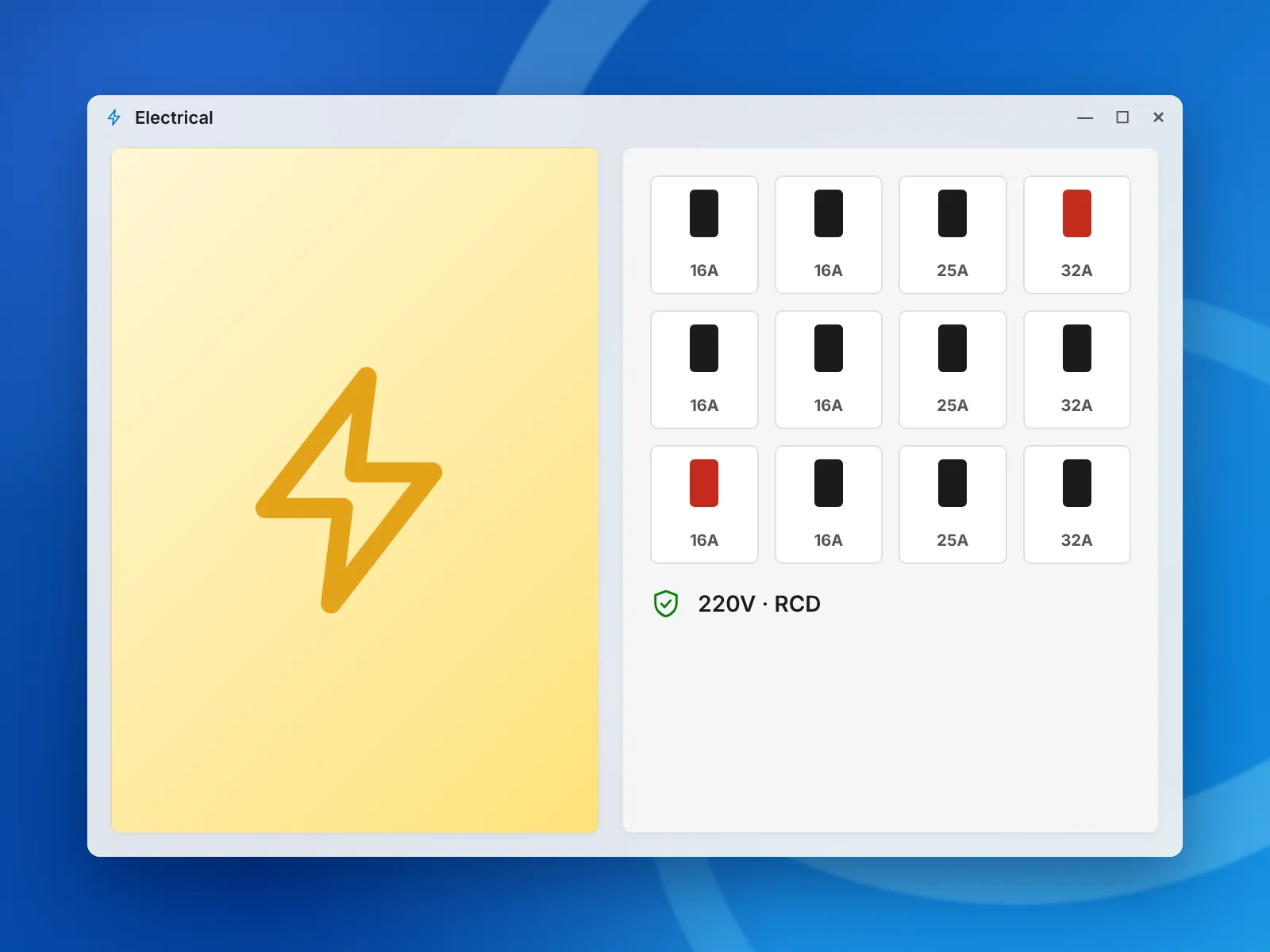Screen dimensions: 1270x952
Task: Click the green shield check icon
Action: (x=666, y=604)
